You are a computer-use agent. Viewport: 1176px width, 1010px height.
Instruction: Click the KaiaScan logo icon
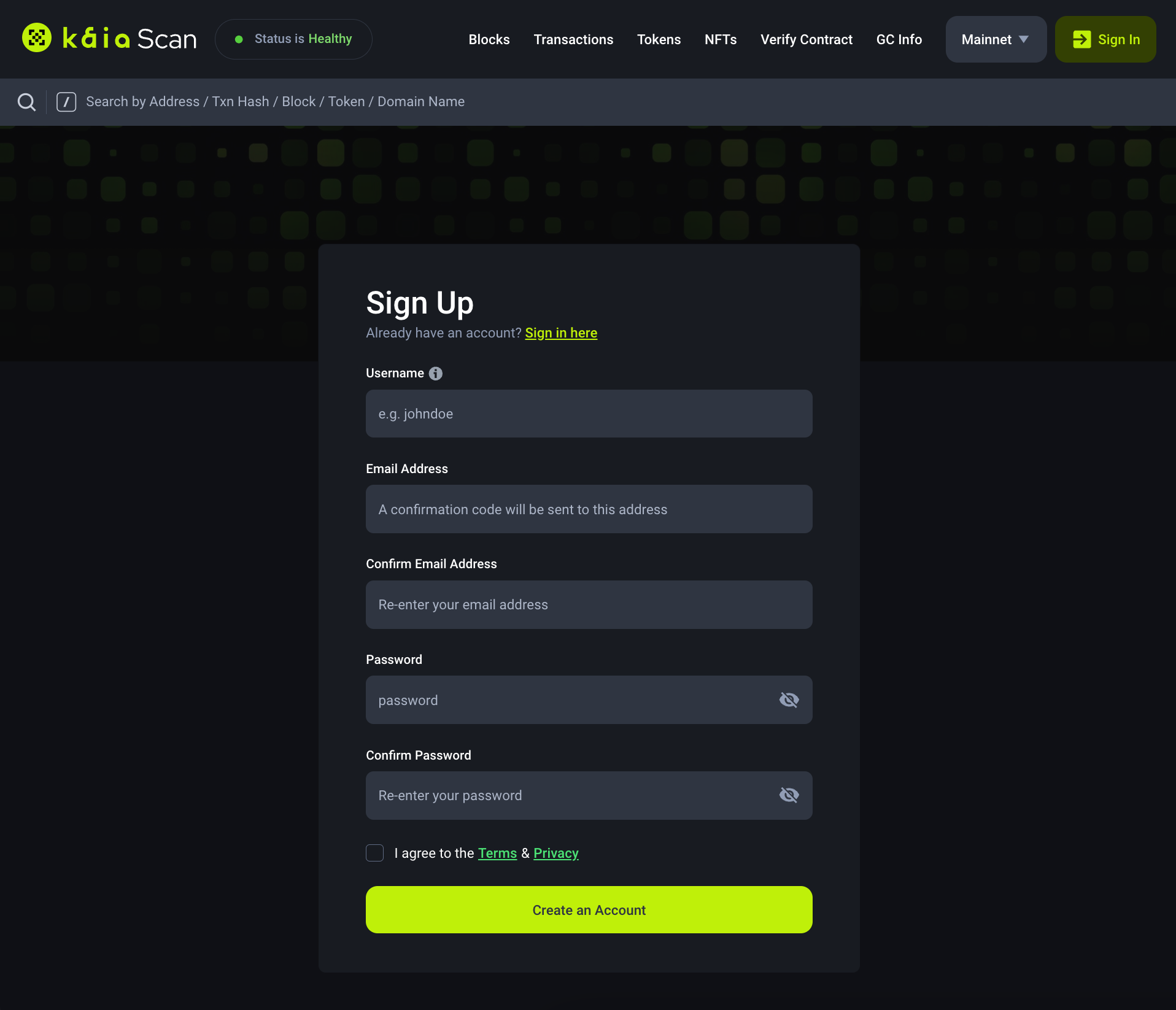[37, 38]
